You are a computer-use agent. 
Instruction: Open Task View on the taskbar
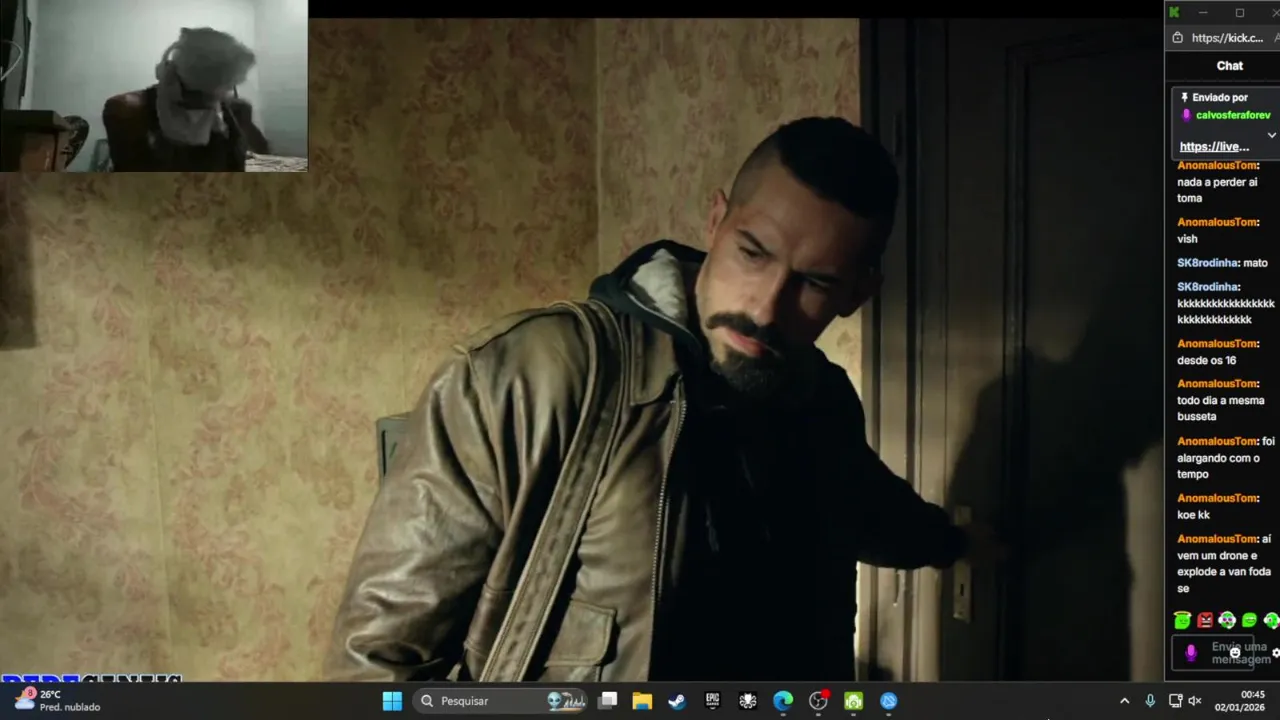pos(607,701)
